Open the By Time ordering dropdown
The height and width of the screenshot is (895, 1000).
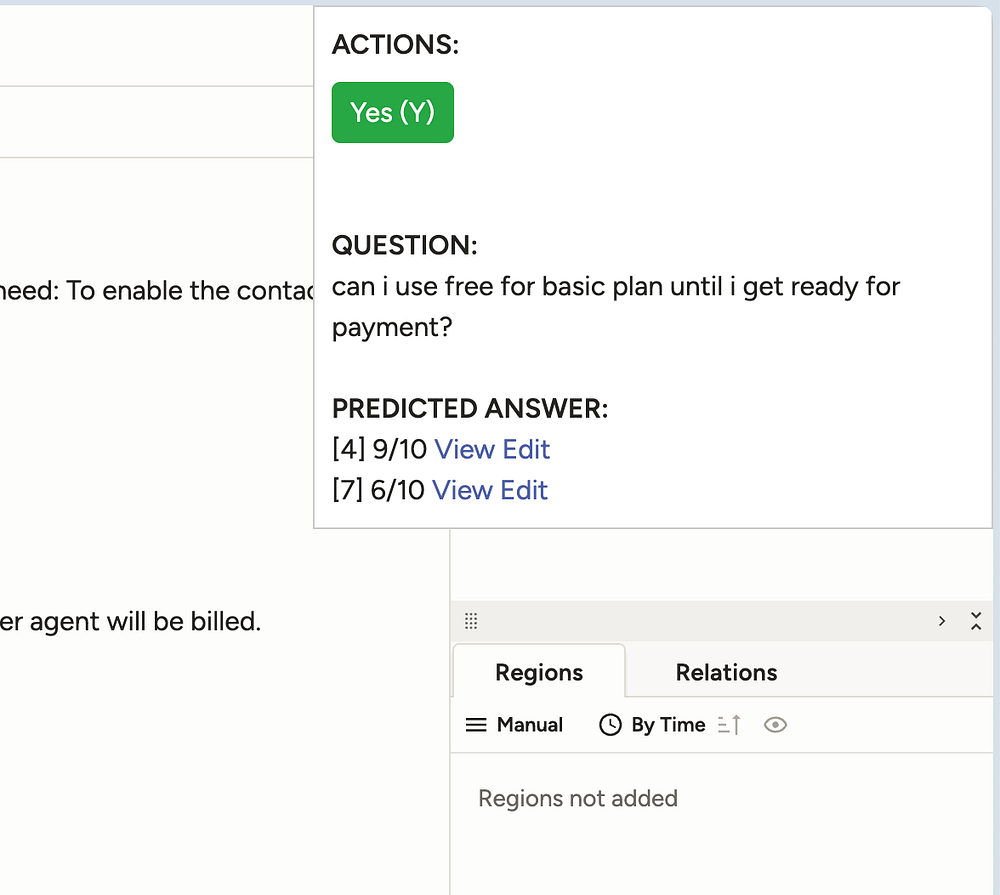pos(653,725)
